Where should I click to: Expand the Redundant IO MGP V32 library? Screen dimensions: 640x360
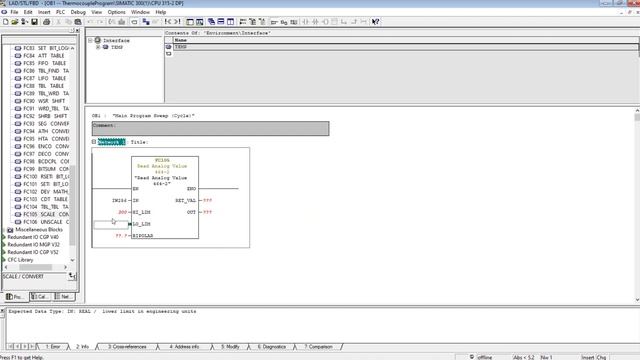tap(4, 244)
